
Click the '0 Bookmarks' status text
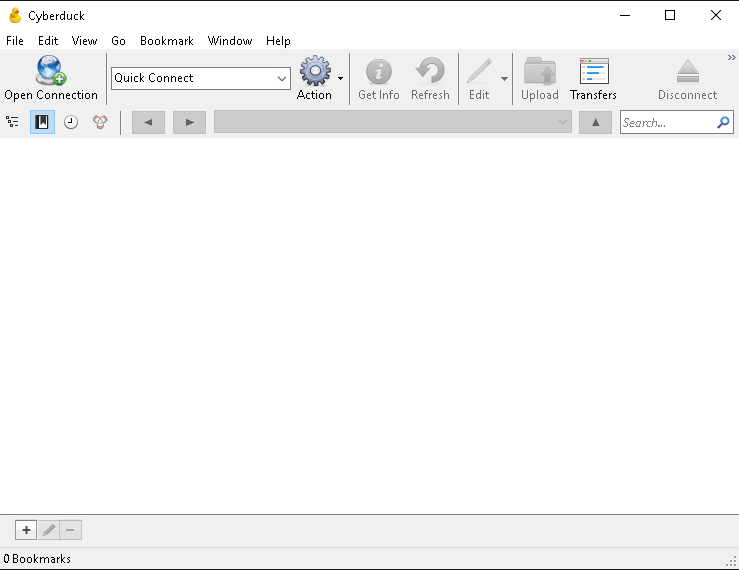(x=37, y=559)
